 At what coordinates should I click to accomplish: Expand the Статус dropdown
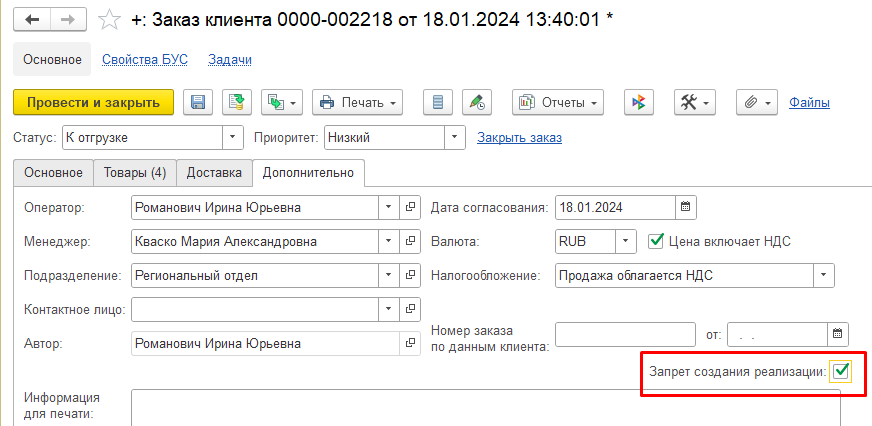click(234, 137)
